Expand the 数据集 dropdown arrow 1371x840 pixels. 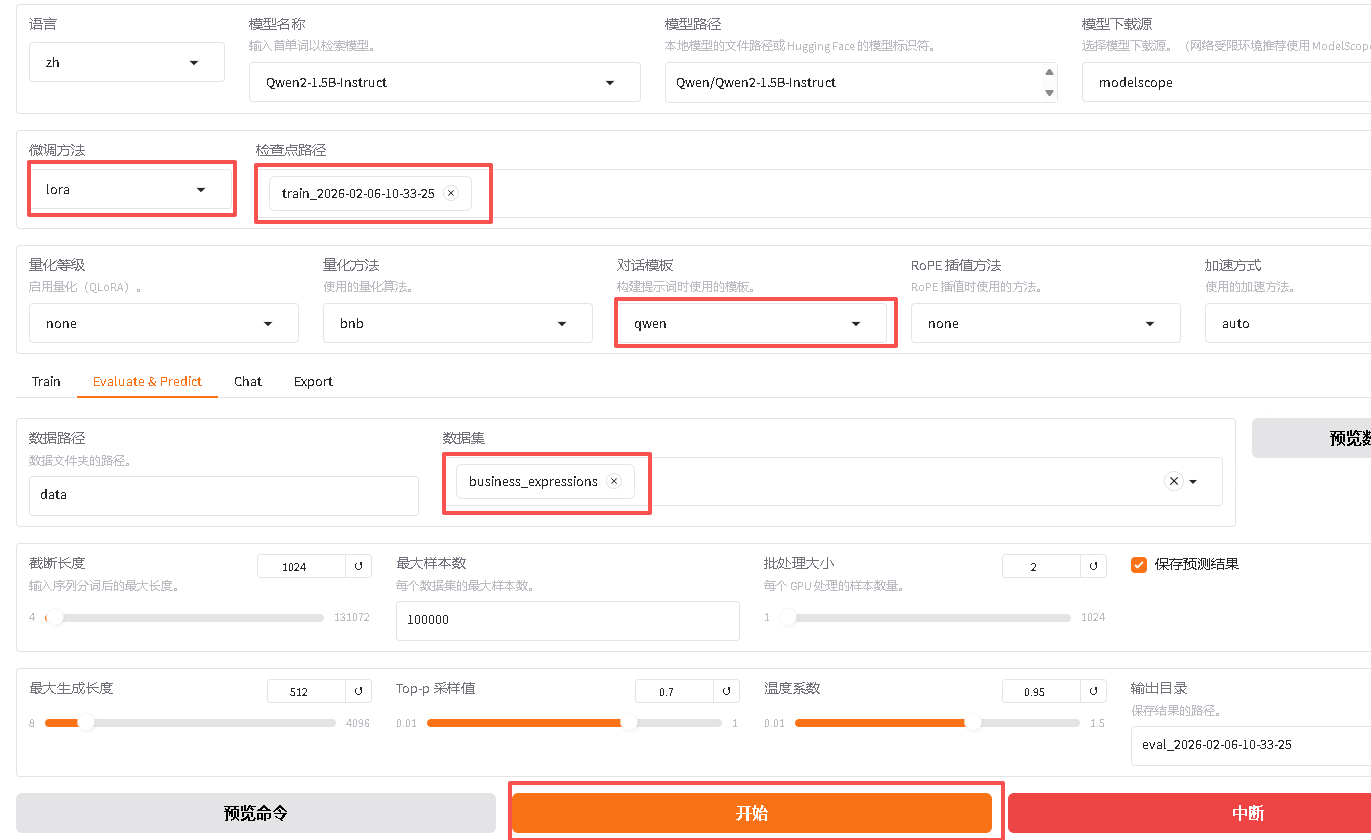1193,481
